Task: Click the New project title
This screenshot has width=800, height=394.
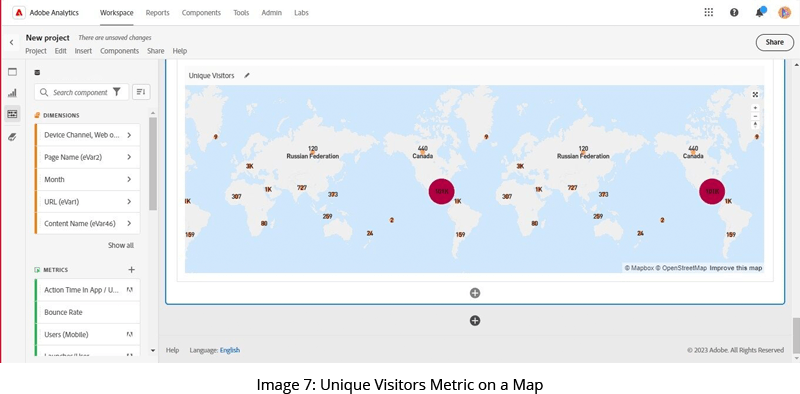Action: pyautogui.click(x=47, y=38)
